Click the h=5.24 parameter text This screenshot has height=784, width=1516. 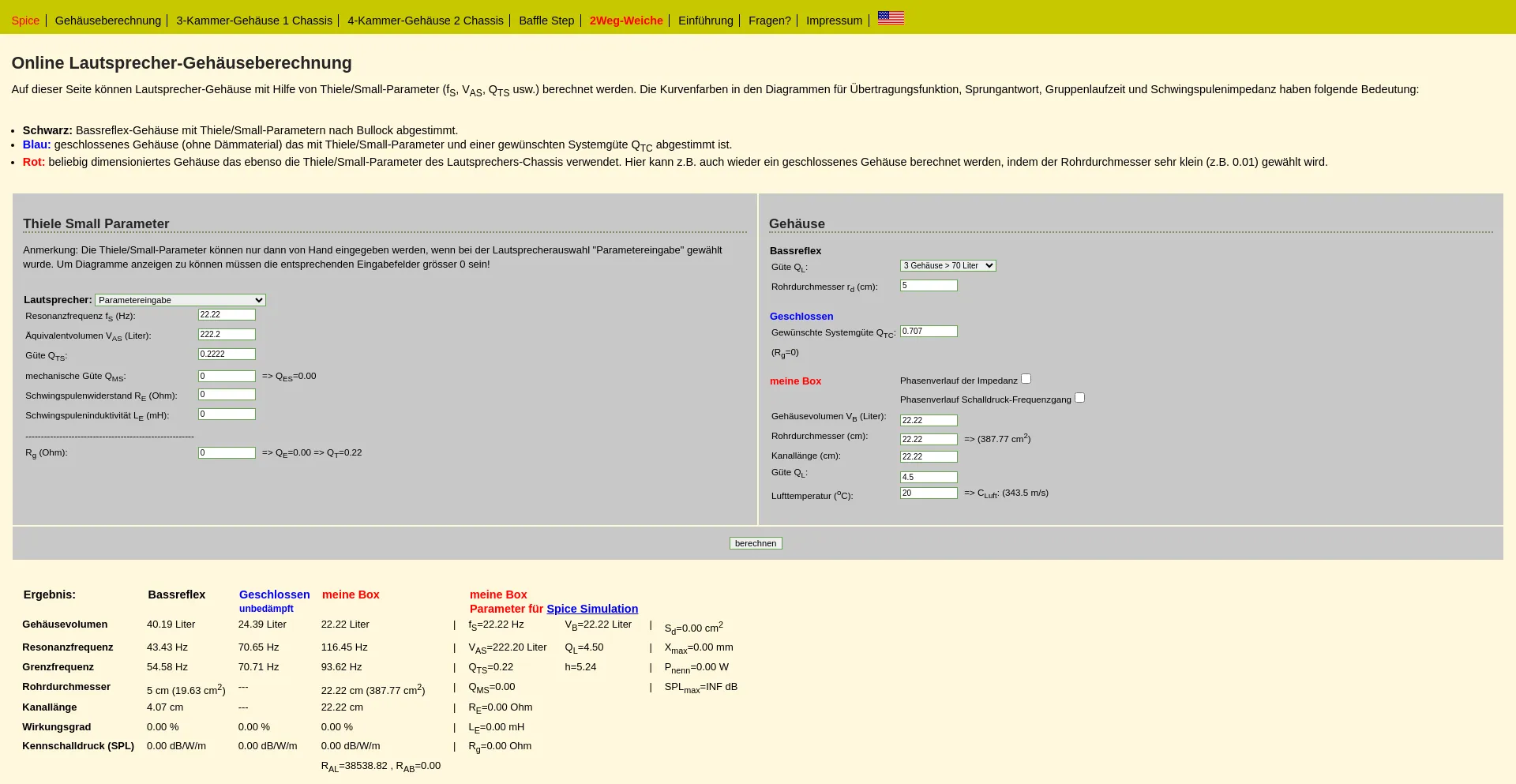click(x=580, y=667)
